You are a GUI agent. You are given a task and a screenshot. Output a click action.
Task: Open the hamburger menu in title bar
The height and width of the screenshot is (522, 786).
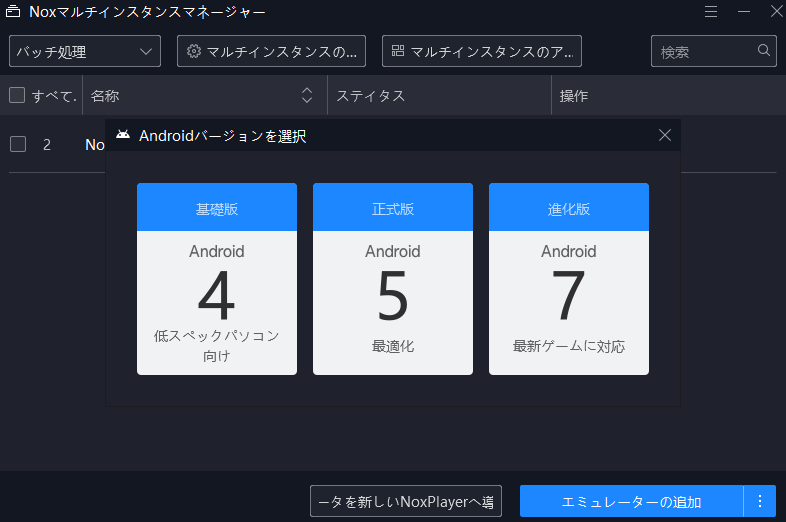click(x=711, y=12)
